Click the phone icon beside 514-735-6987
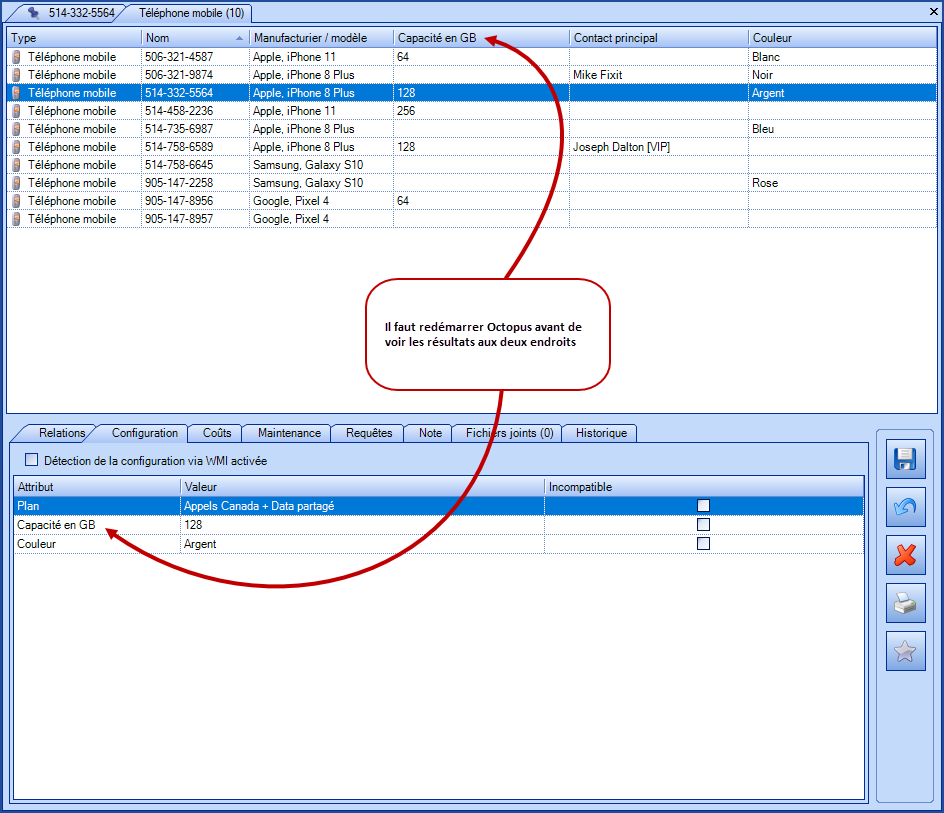Viewport: 944px width, 813px height. [x=17, y=129]
